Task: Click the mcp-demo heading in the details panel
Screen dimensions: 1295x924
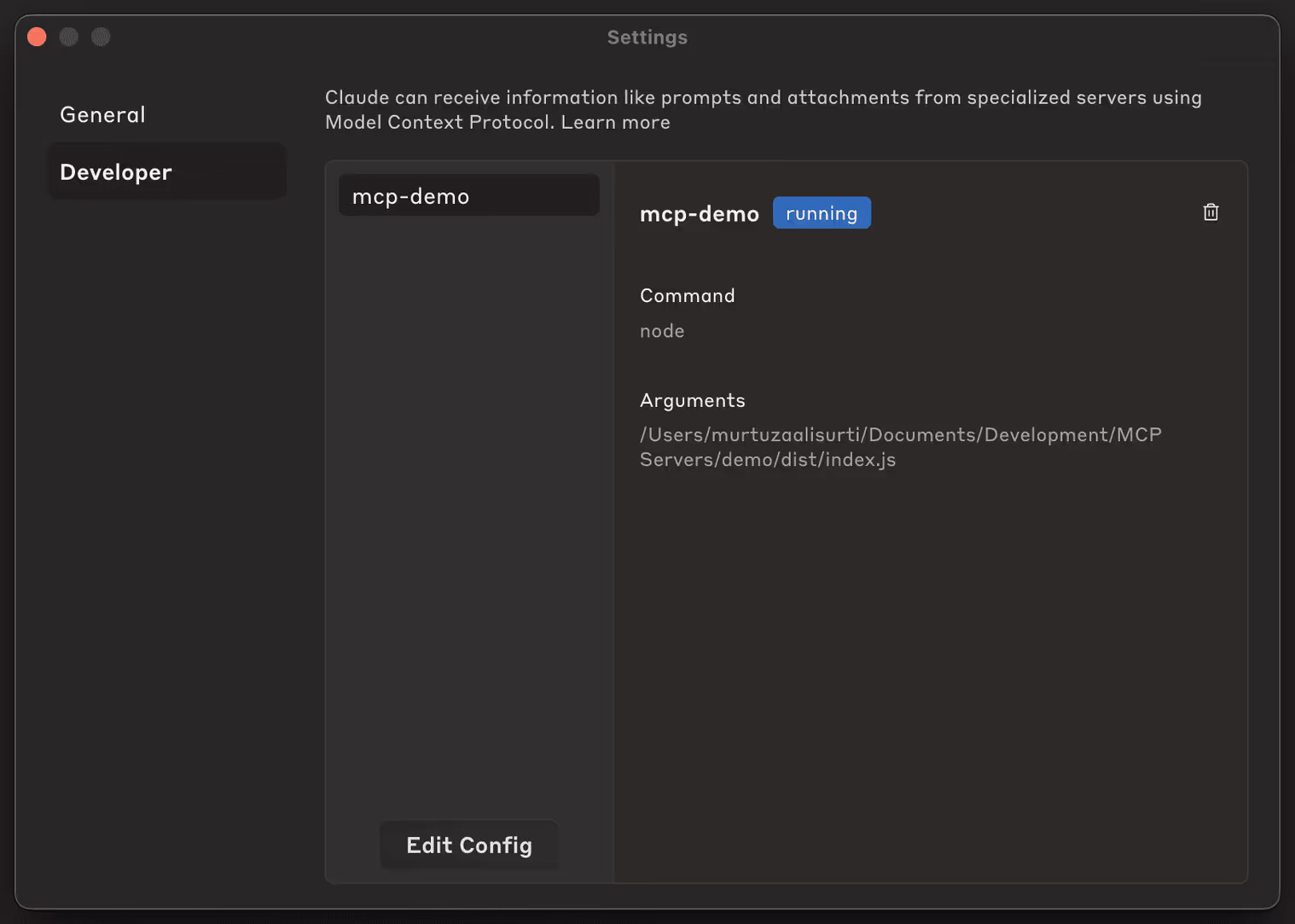Action: (699, 213)
